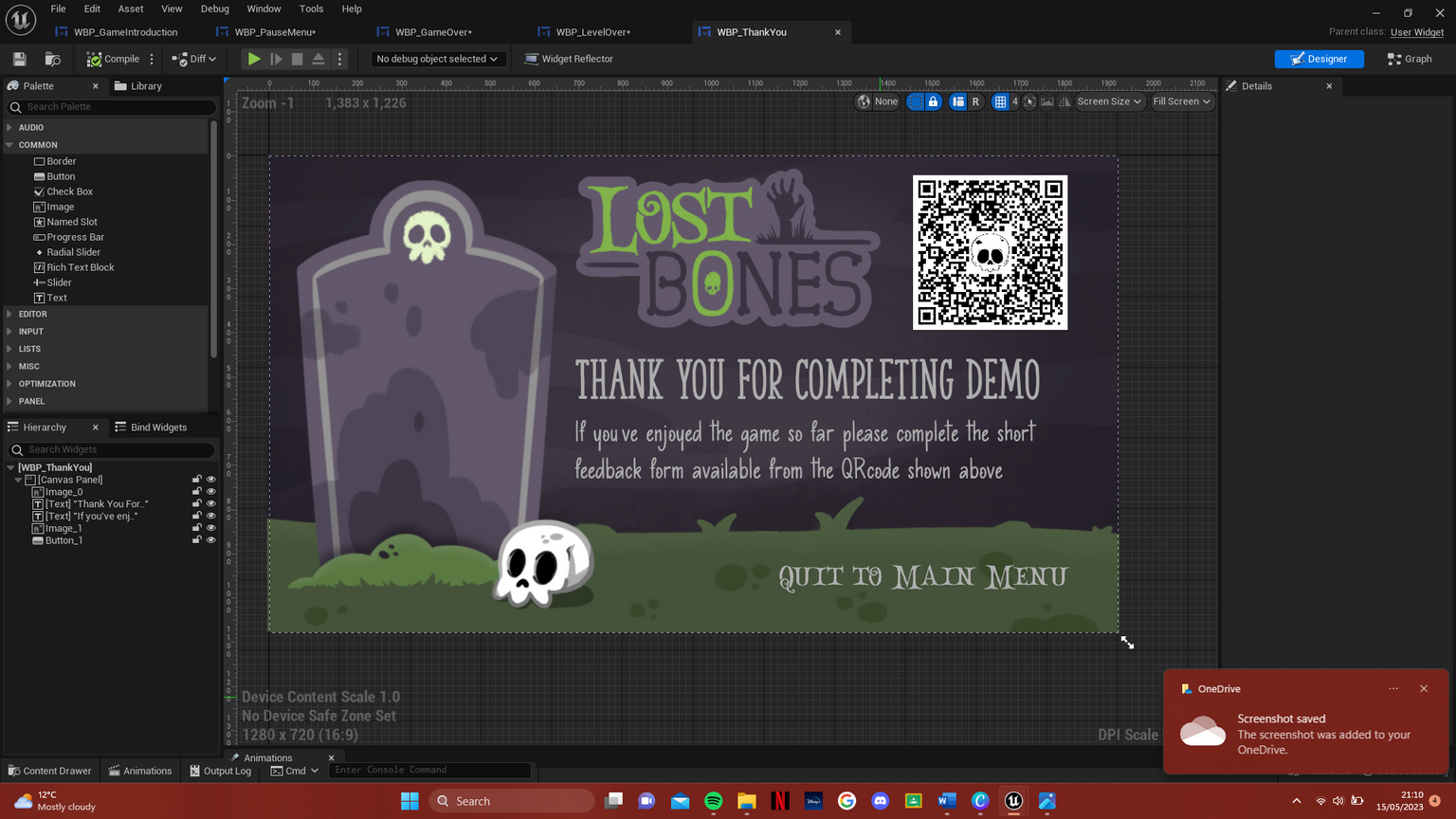Click the zoom to fit icon
This screenshot has width=1456, height=819.
(x=1030, y=101)
